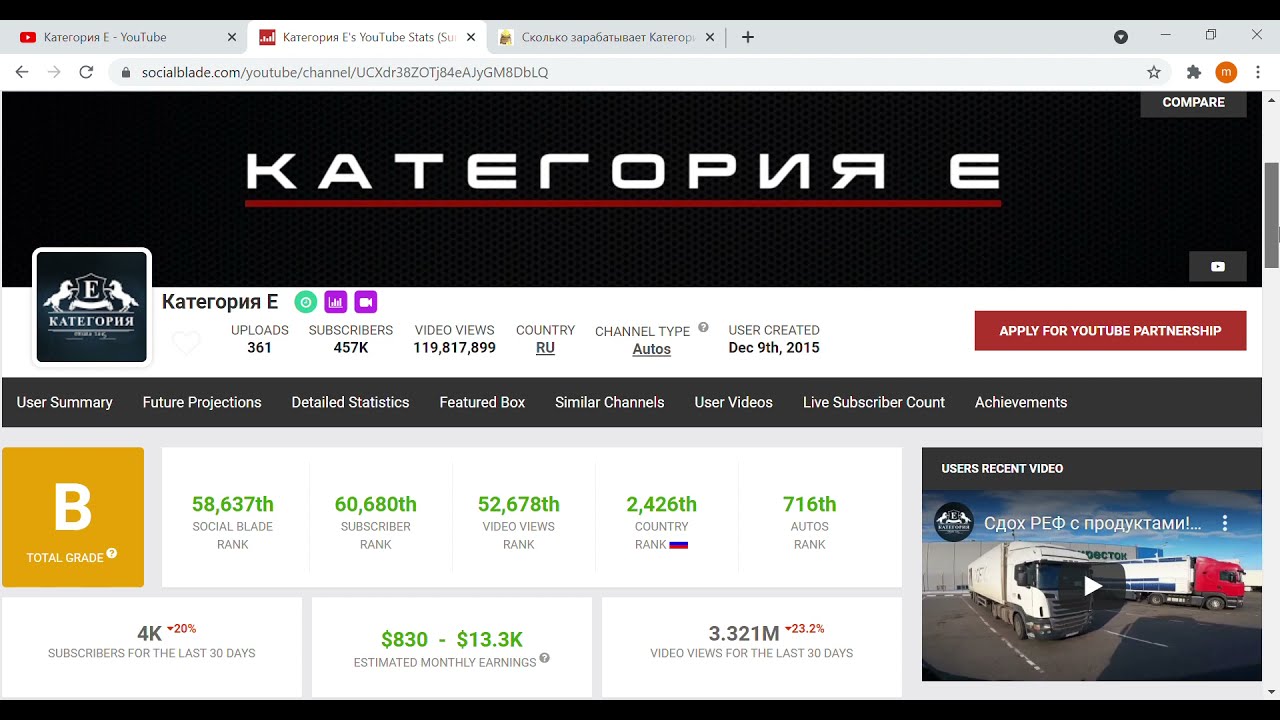Screen dimensions: 1280x720
Task: Close the Категория Е - YouTube tab
Action: pyautogui.click(x=232, y=37)
